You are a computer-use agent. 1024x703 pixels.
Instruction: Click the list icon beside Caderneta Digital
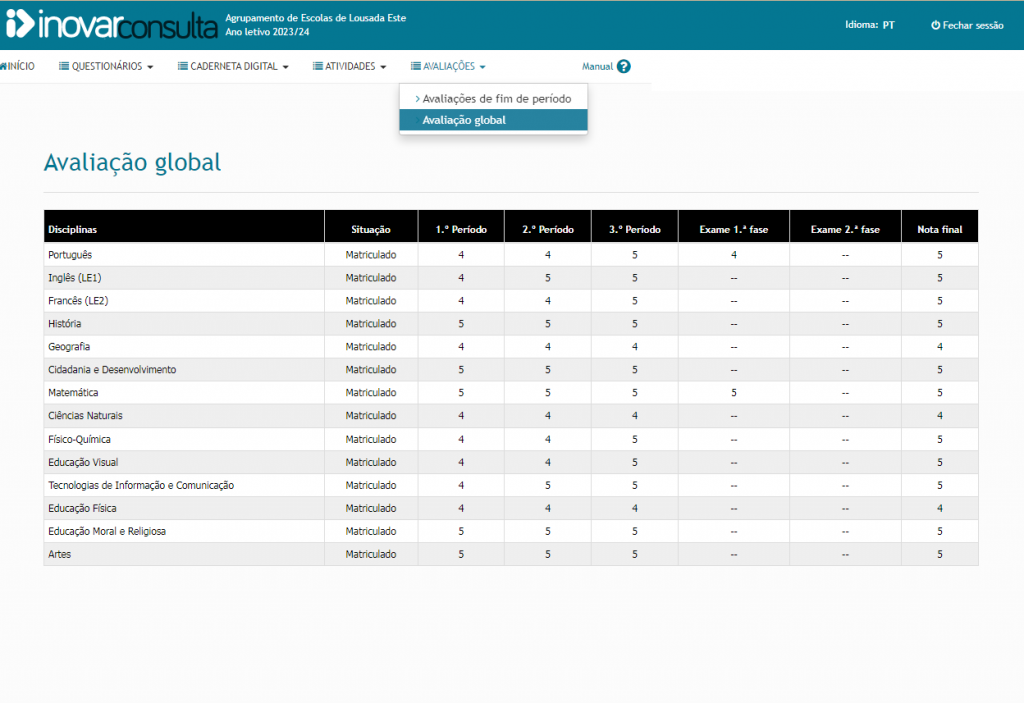click(183, 66)
